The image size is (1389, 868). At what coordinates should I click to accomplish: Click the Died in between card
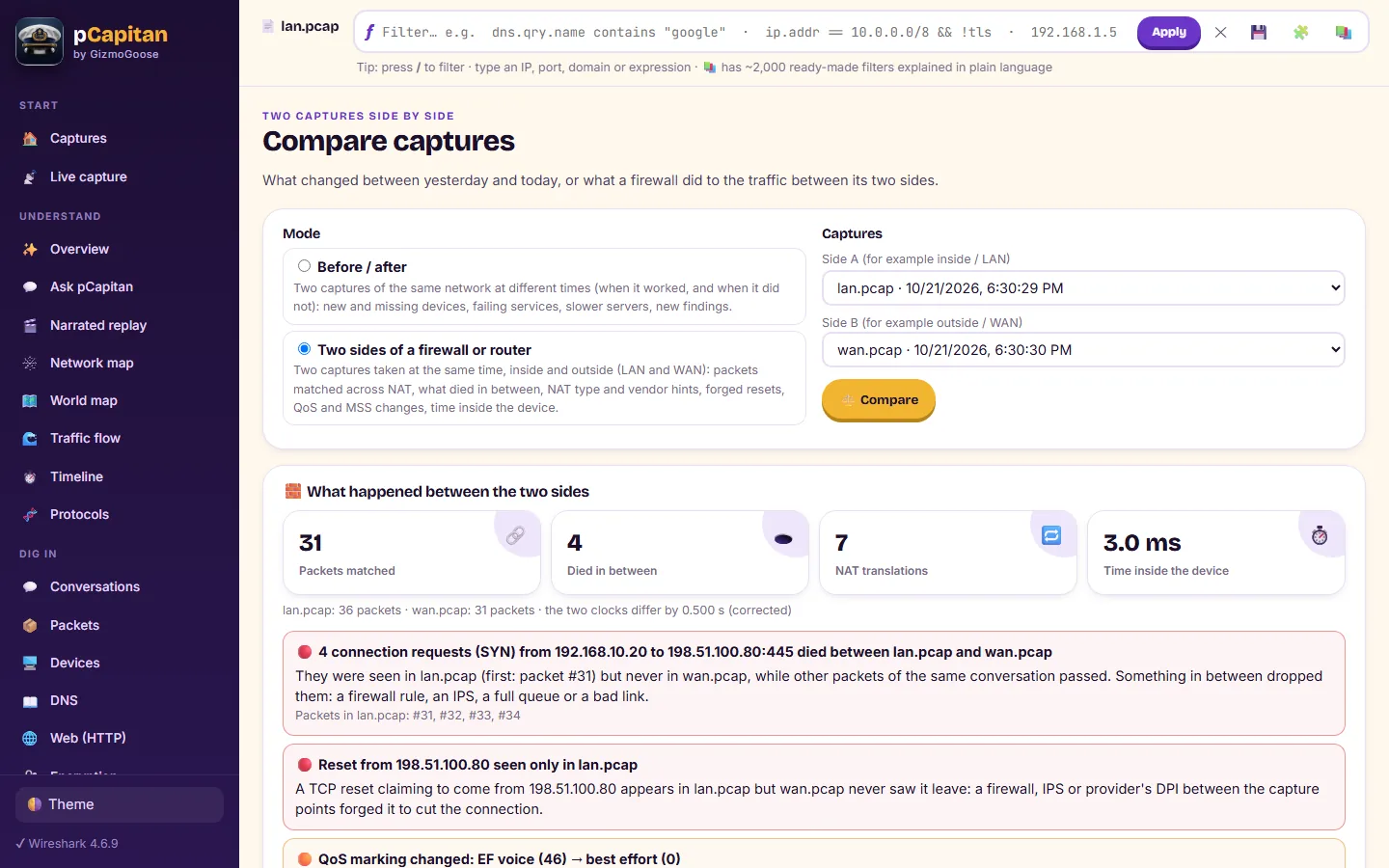(x=680, y=553)
